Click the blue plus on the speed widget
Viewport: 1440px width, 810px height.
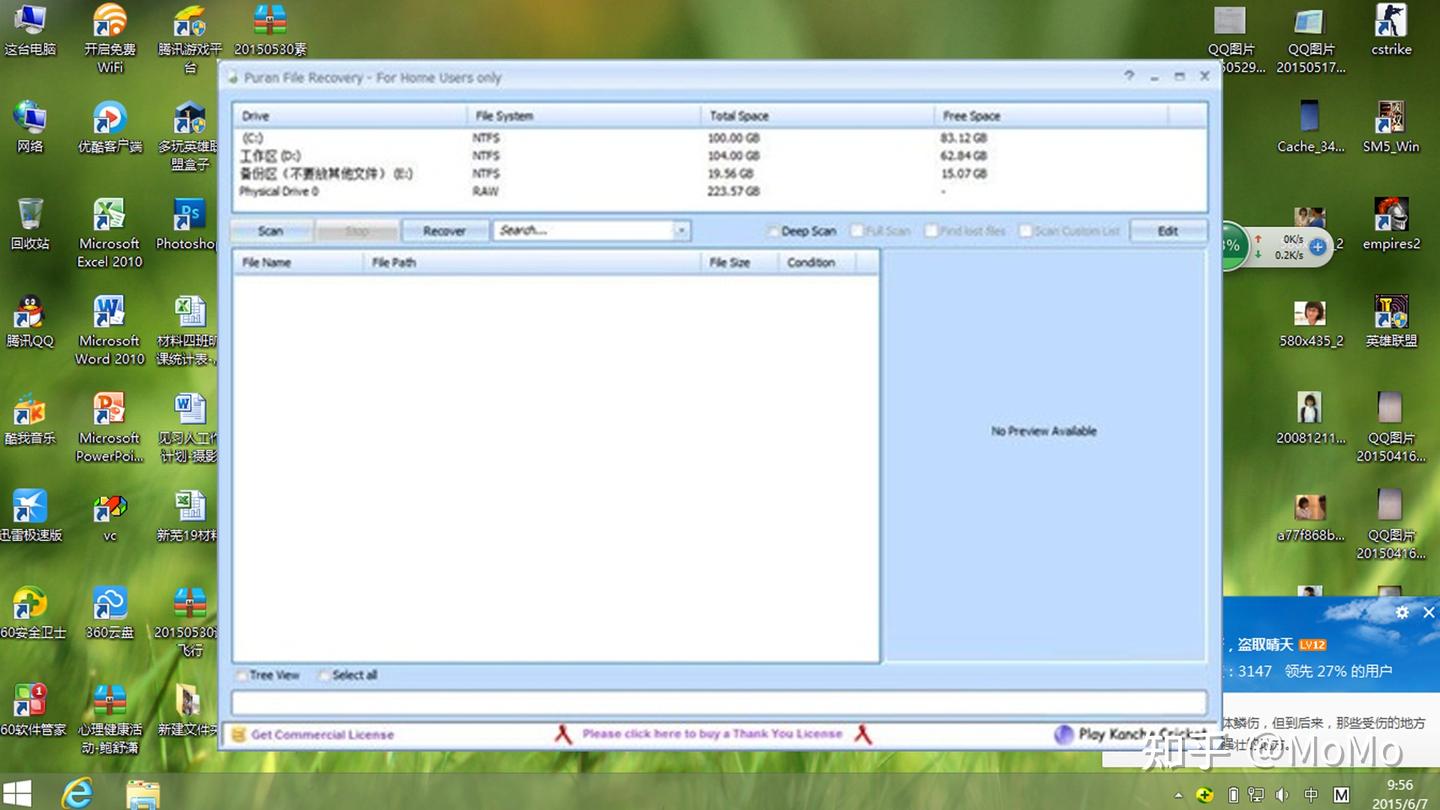point(1318,246)
